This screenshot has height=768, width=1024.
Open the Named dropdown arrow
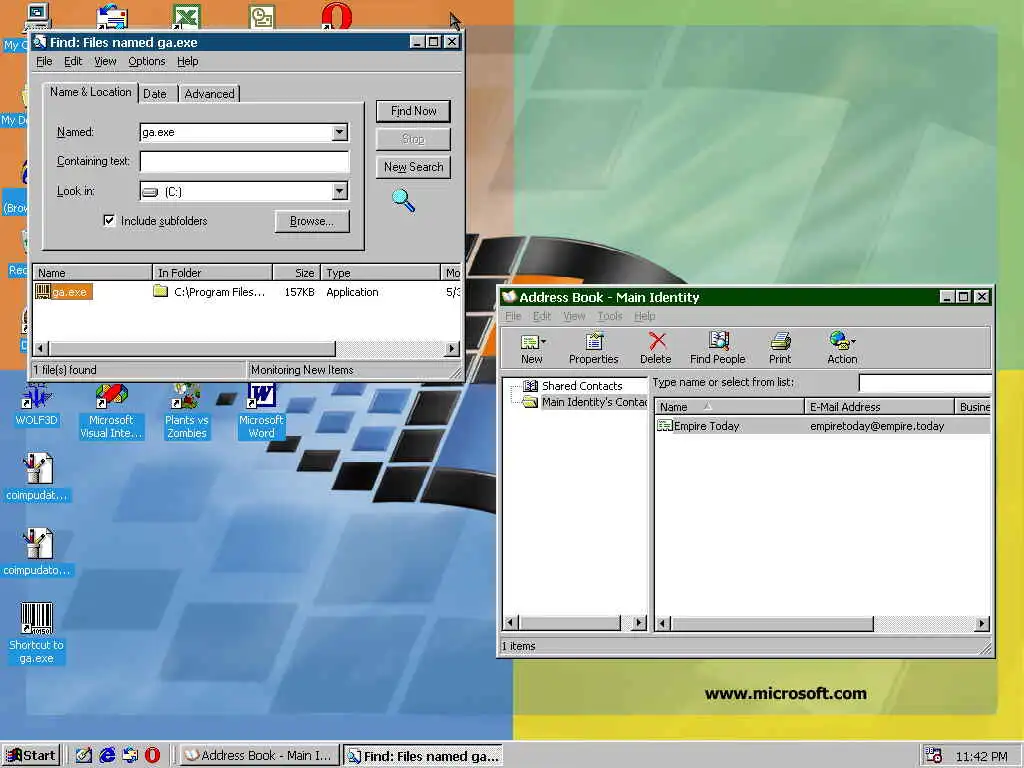click(x=340, y=132)
